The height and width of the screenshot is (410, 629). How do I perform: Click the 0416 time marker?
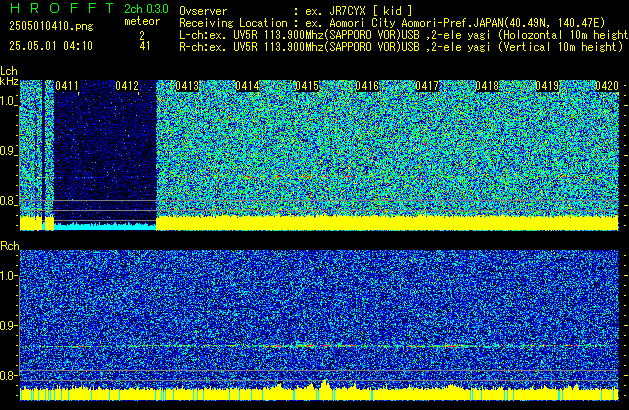pos(367,86)
